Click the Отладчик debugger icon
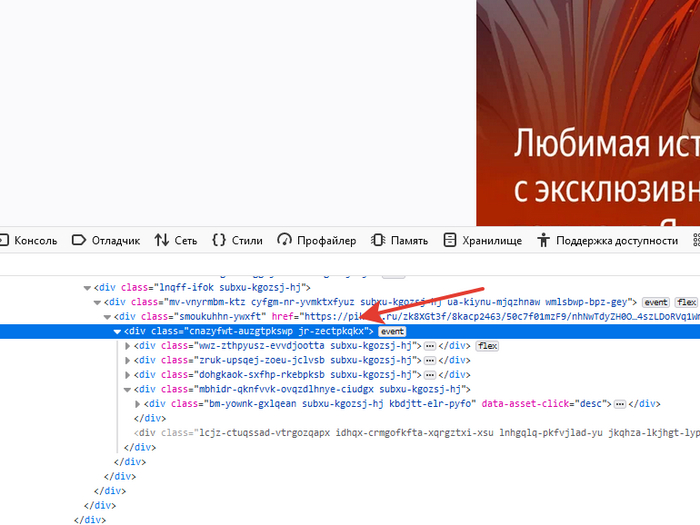This screenshot has width=700, height=525. pyautogui.click(x=79, y=240)
